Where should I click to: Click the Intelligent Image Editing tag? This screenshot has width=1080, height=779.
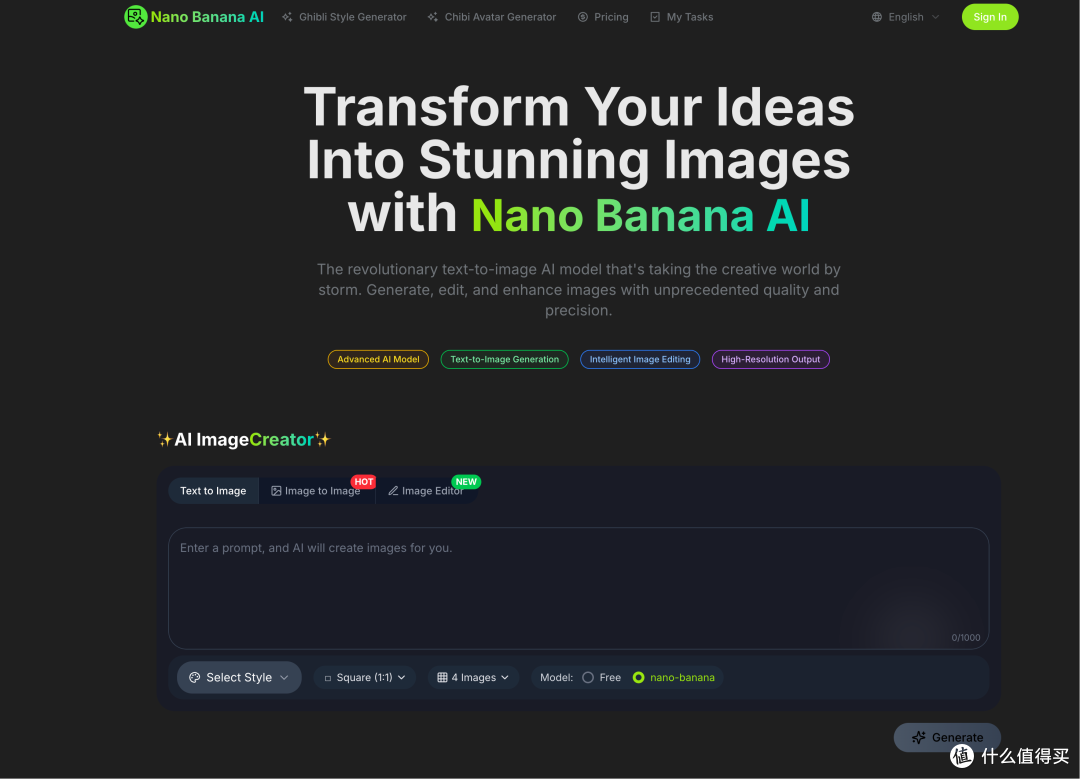point(640,360)
